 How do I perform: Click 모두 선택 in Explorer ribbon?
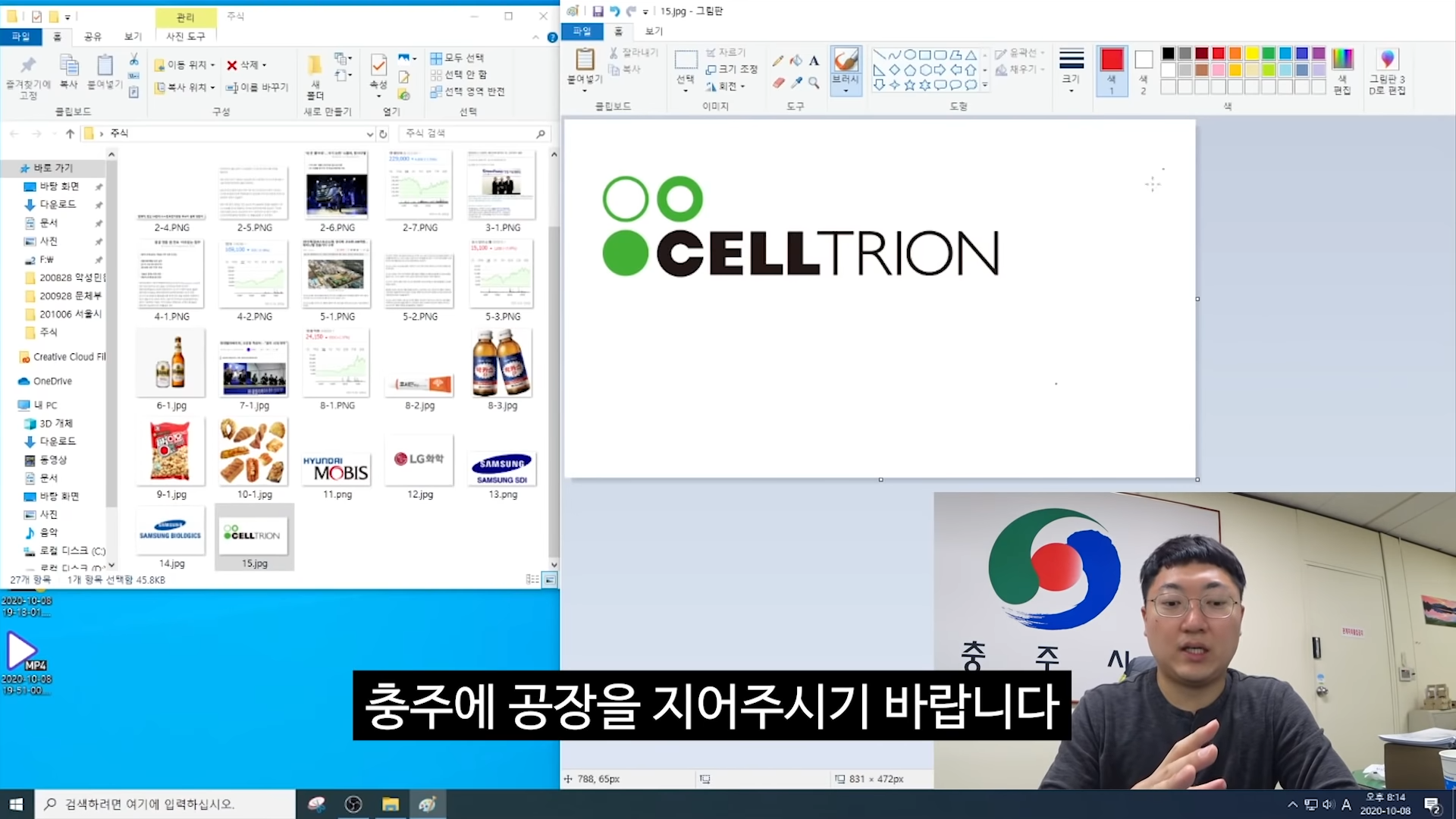(457, 58)
